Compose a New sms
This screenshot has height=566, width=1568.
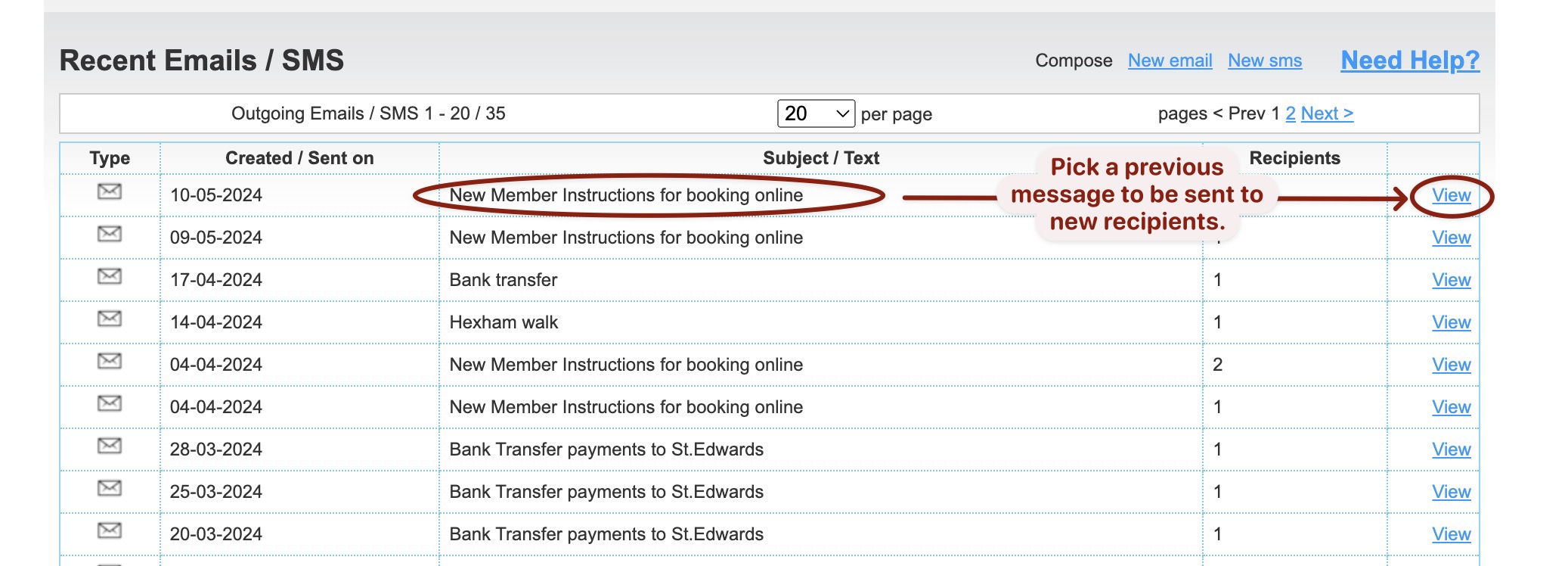(1264, 61)
